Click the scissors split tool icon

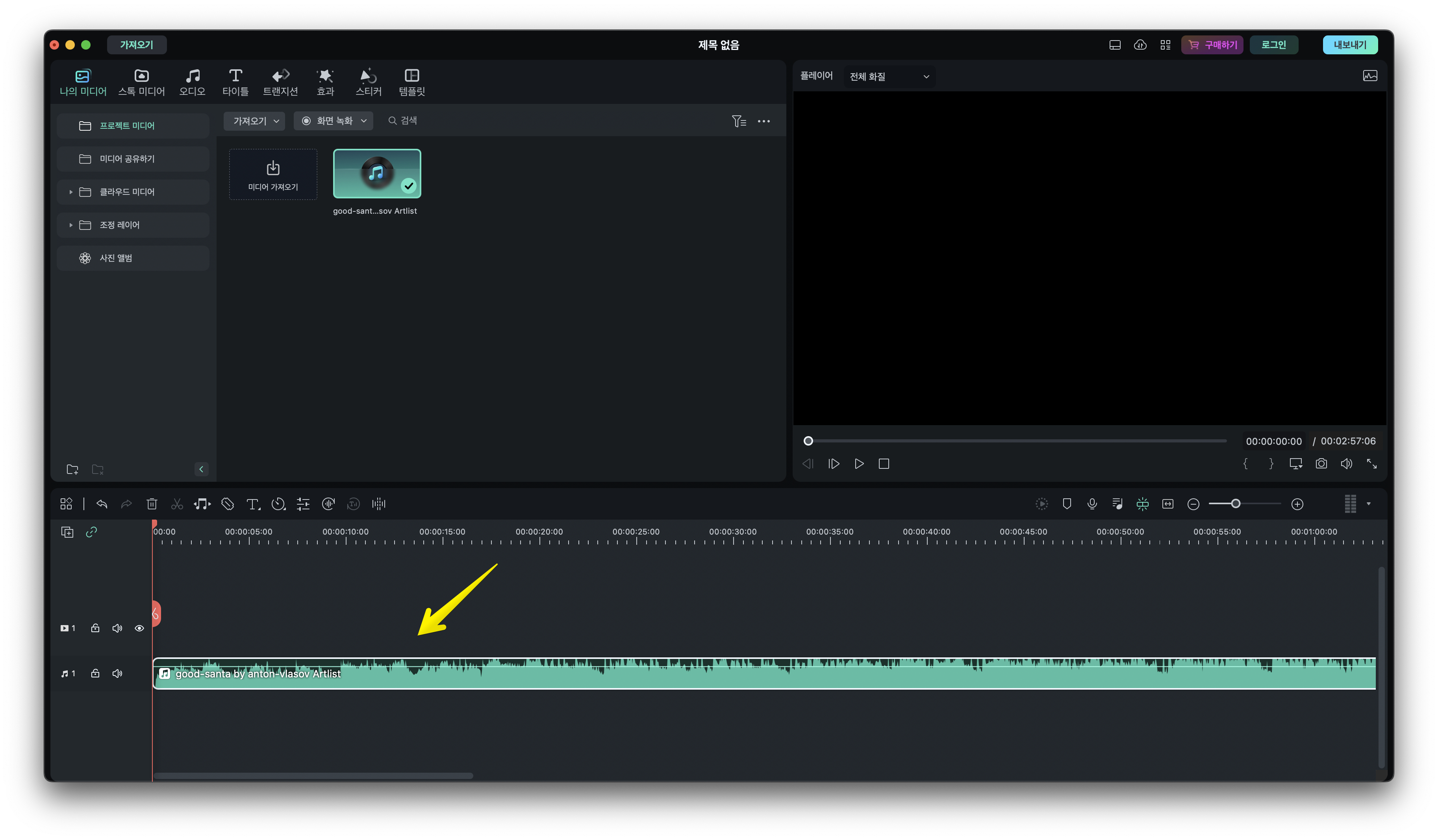coord(177,503)
